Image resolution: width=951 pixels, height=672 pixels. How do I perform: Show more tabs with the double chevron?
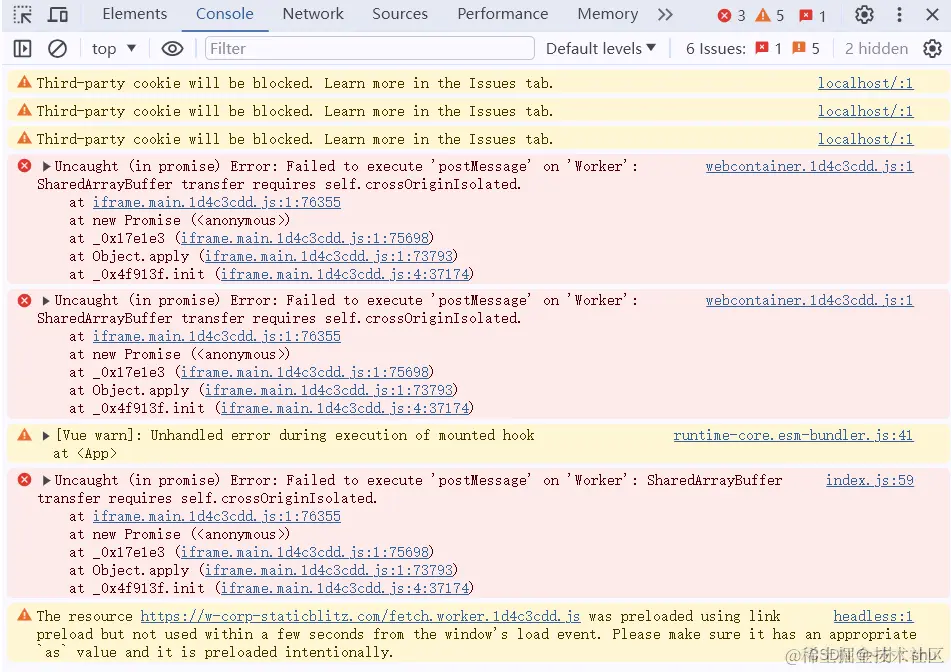tap(665, 15)
